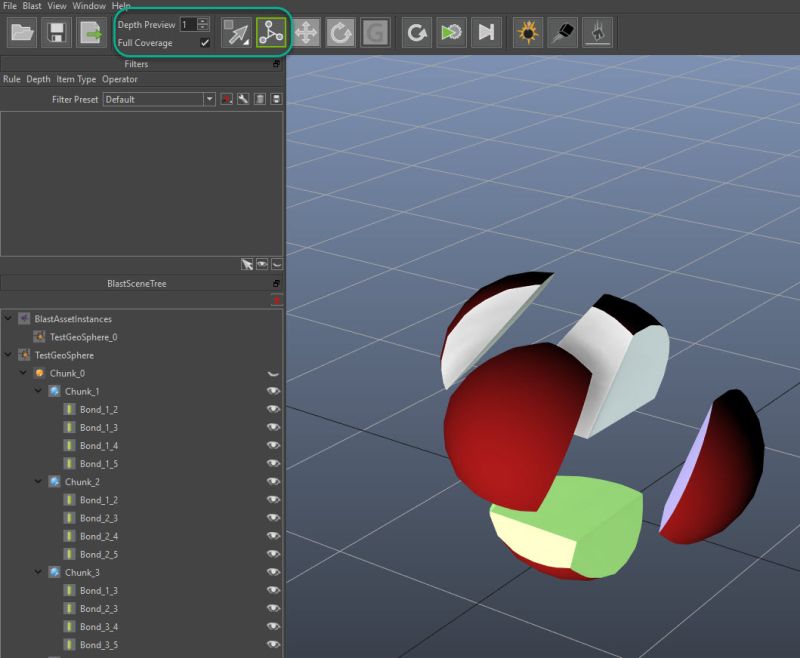Click the red icon below BlastSceneTree header
Viewport: 800px width, 658px height.
coord(277,300)
